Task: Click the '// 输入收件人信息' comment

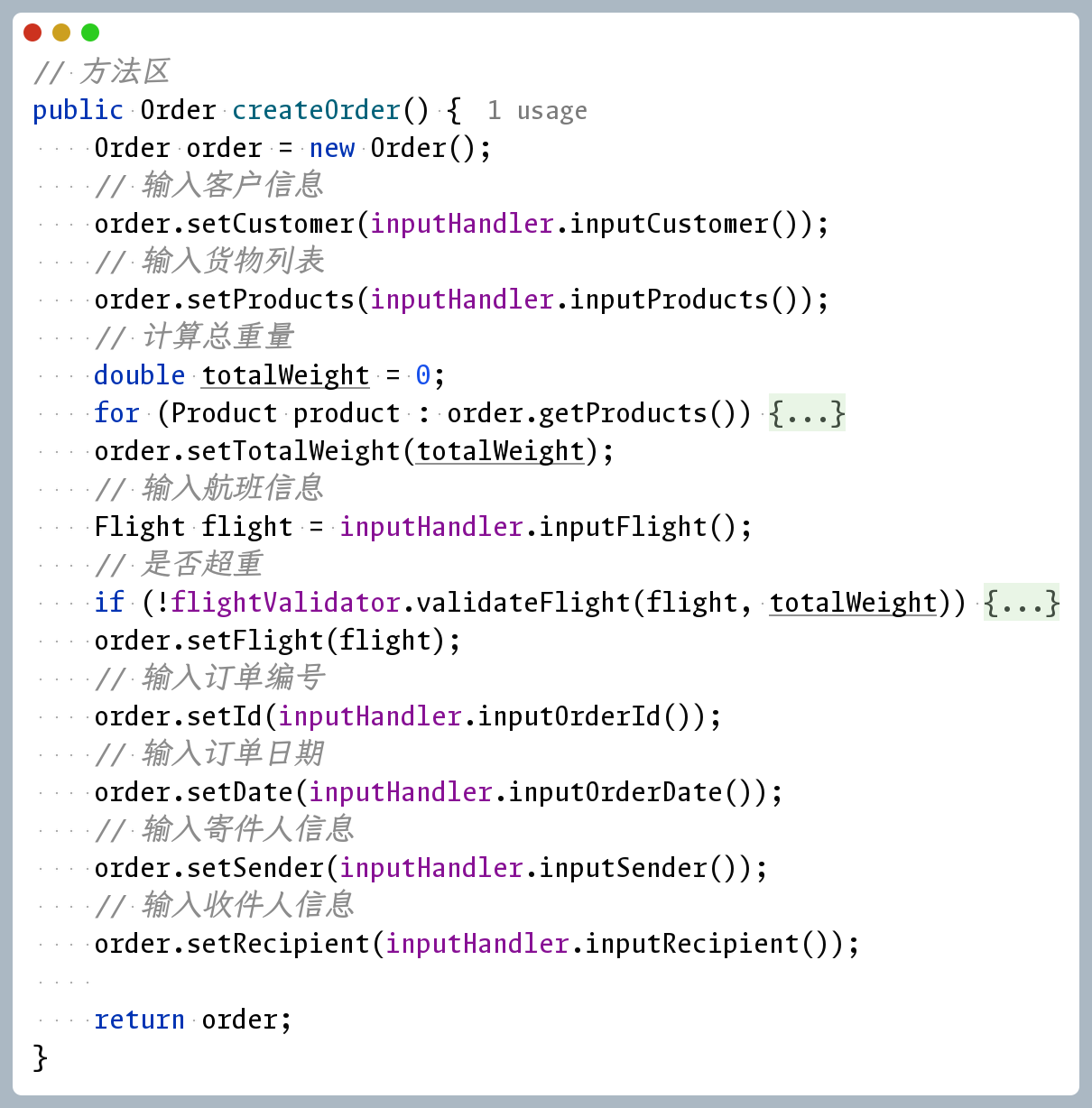Action: tap(225, 905)
